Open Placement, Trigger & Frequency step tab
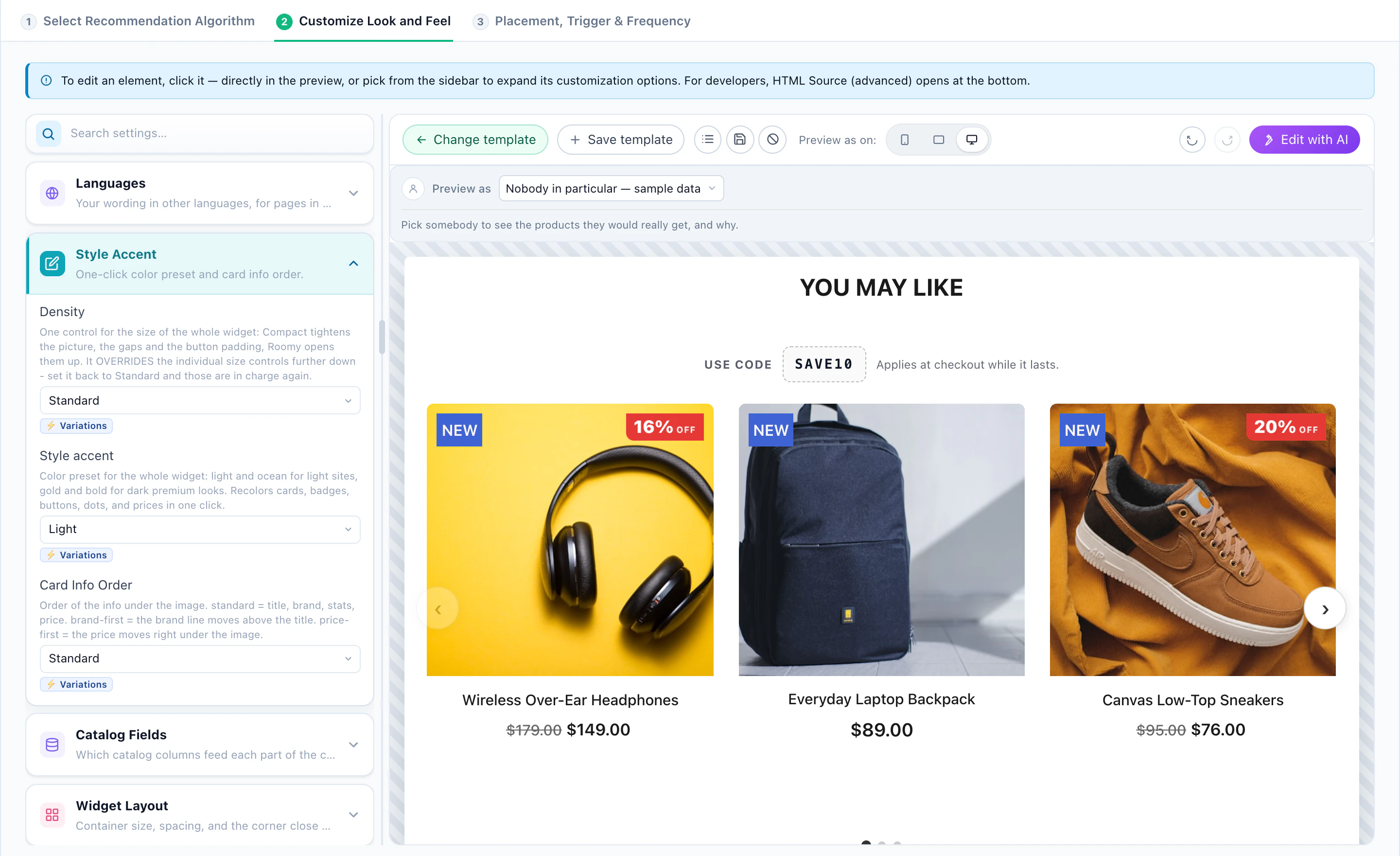 point(582,21)
